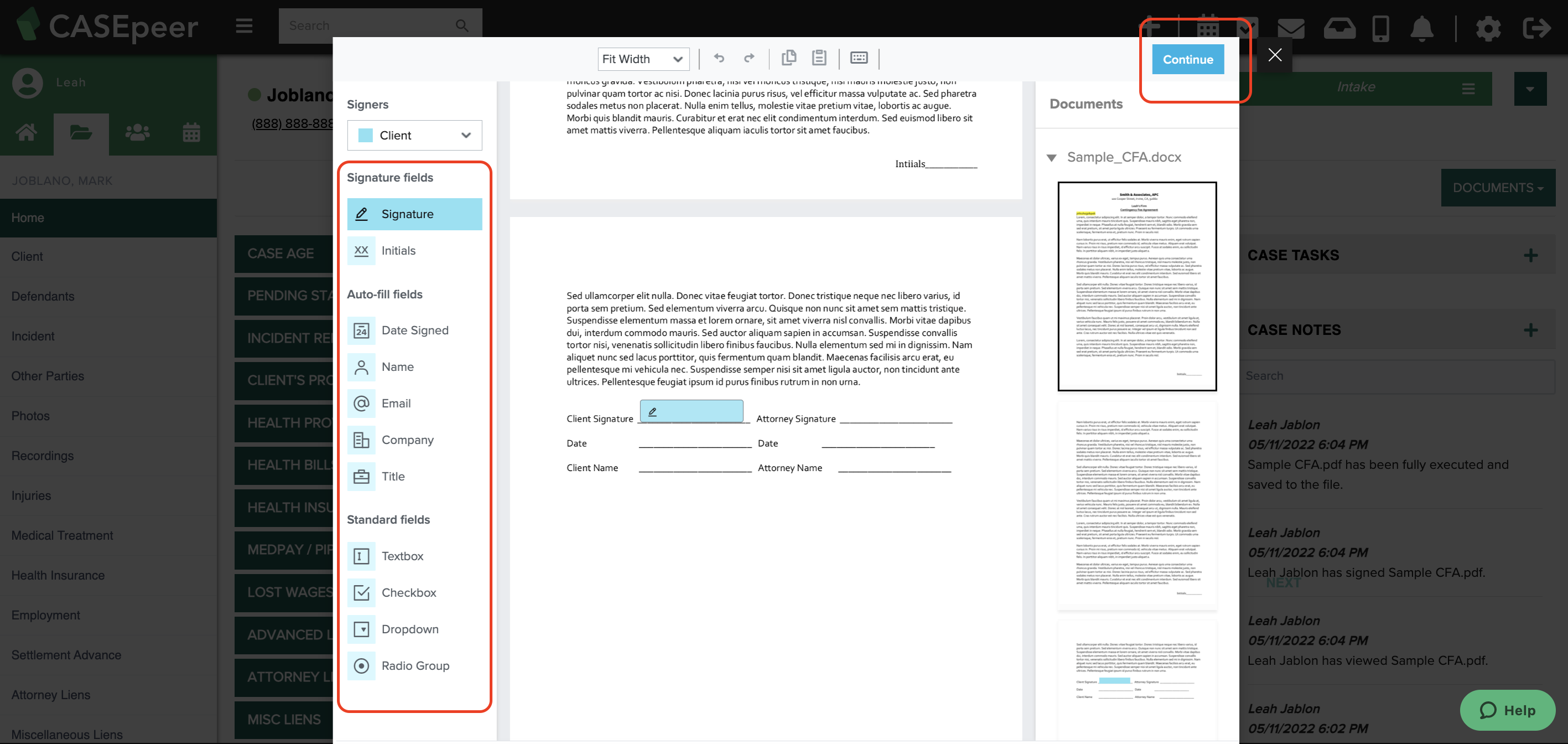
Task: Open the Medical Treatment sidebar section
Action: [62, 535]
